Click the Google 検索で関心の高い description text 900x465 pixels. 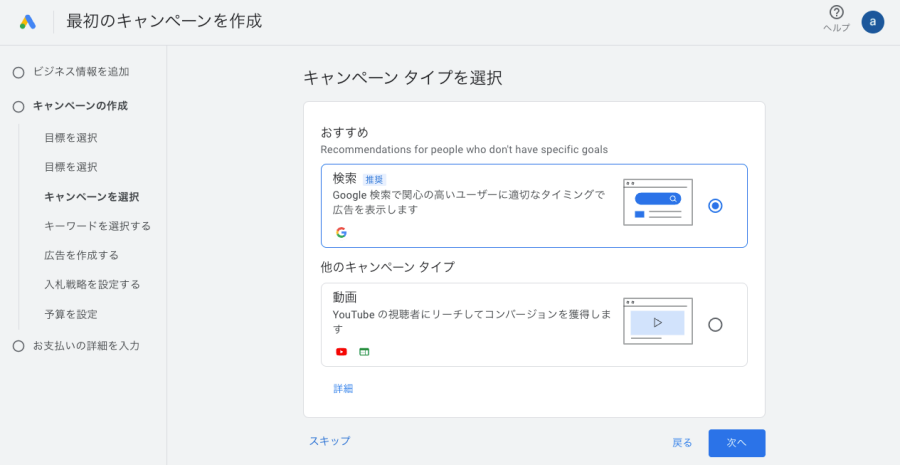[x=469, y=202]
